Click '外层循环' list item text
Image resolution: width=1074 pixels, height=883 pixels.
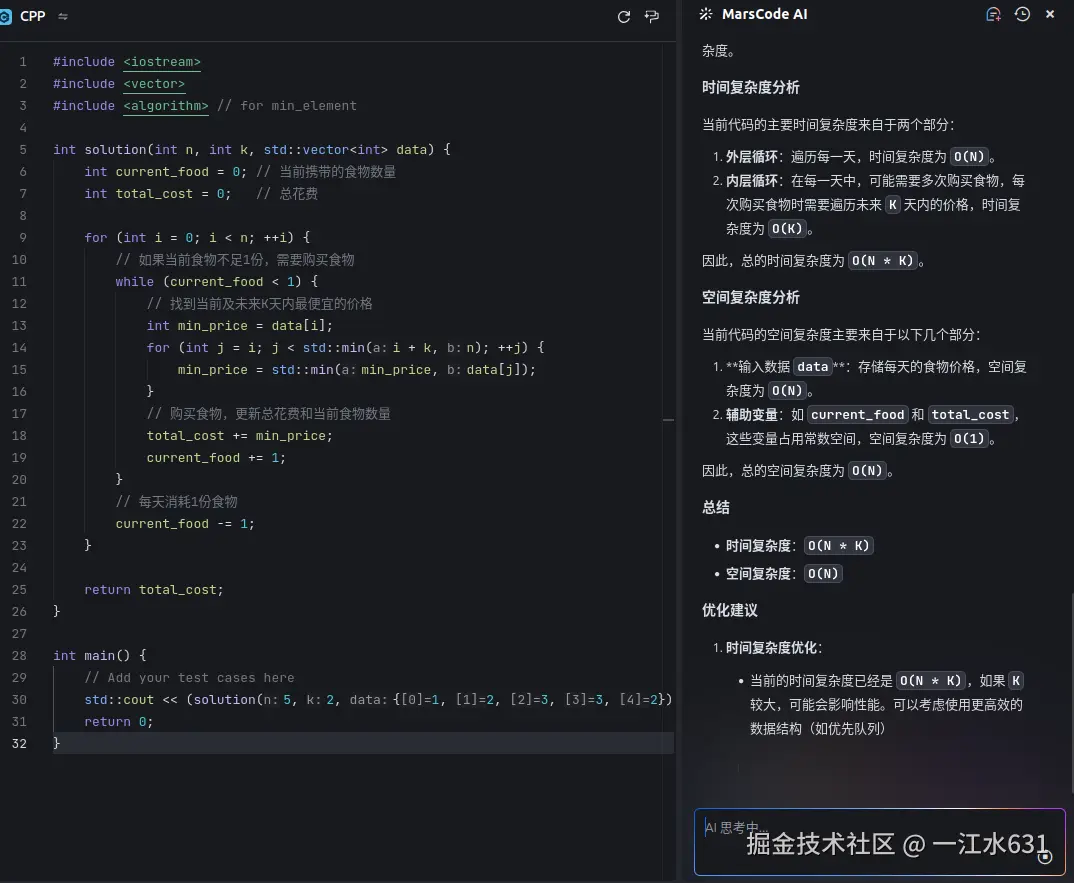tap(752, 157)
